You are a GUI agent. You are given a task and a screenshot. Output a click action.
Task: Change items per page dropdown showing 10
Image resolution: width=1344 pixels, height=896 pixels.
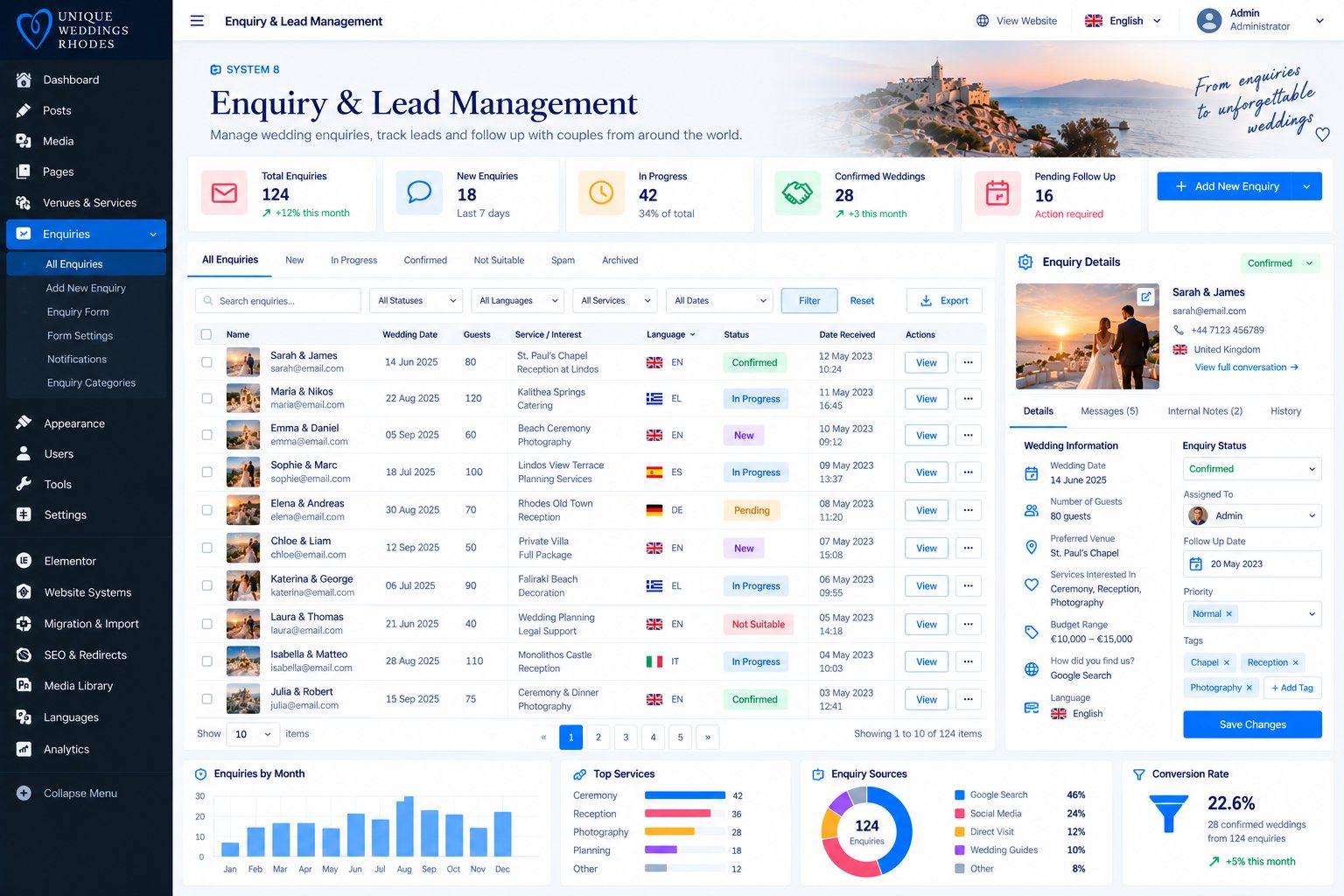(x=253, y=734)
